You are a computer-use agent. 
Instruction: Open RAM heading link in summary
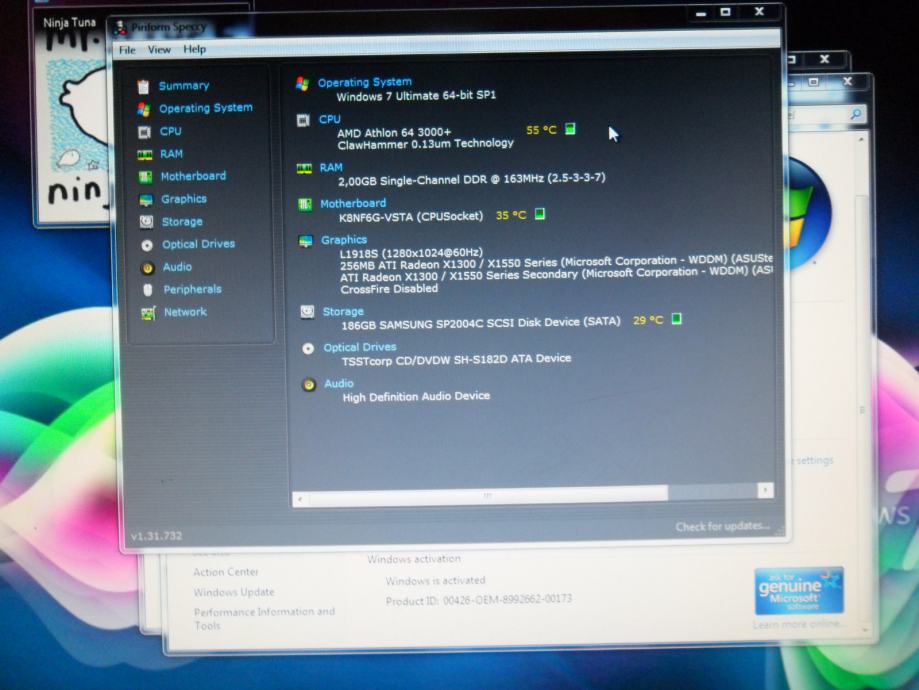(x=331, y=168)
